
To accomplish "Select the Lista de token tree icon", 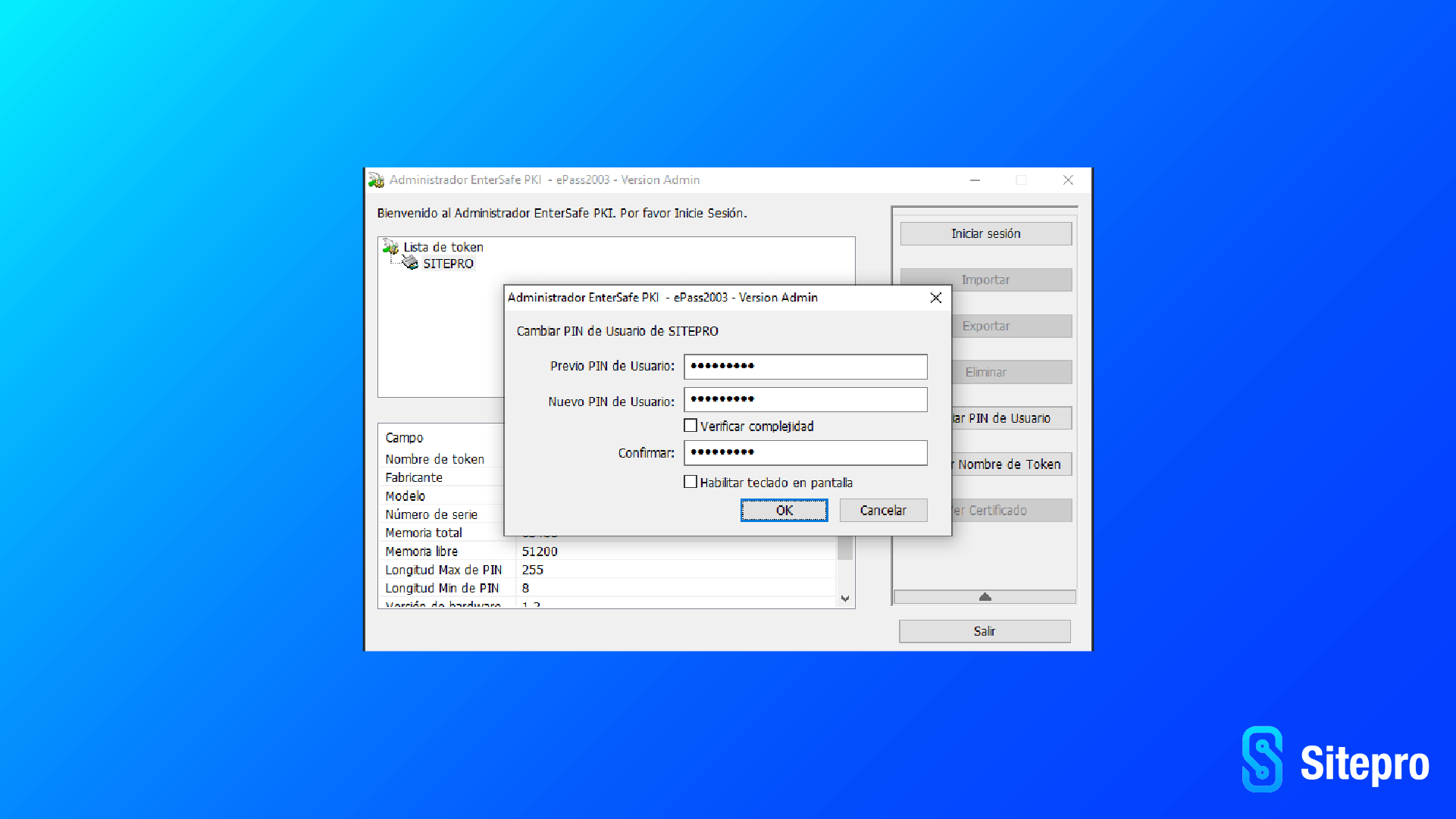I will point(391,247).
